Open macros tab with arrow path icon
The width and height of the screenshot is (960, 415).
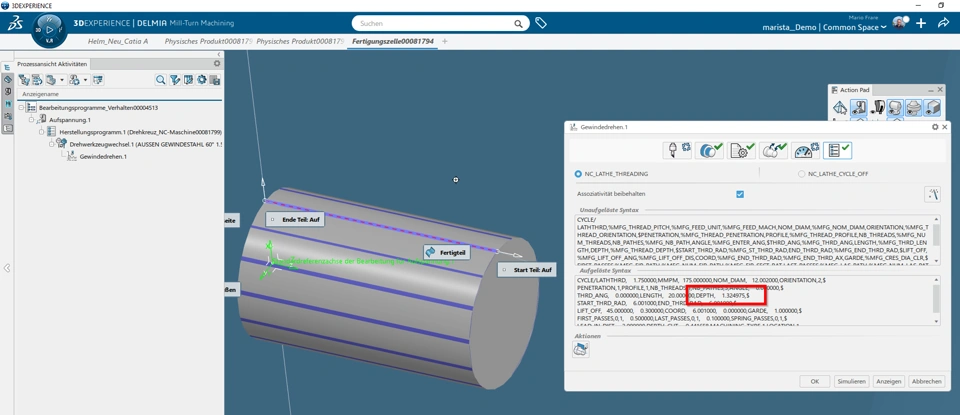point(774,151)
